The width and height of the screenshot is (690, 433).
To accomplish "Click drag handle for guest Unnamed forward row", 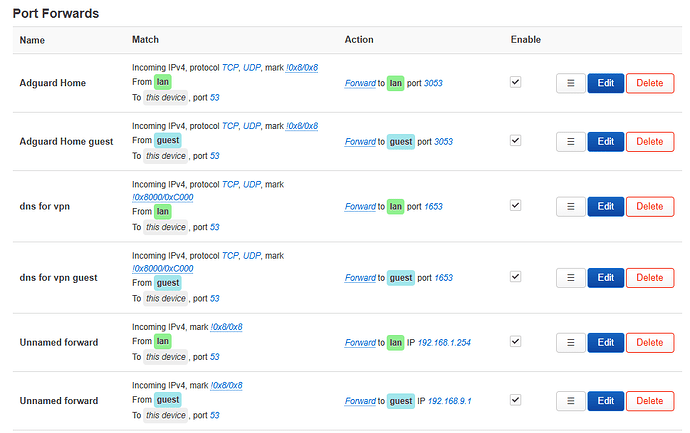I will pyautogui.click(x=570, y=401).
